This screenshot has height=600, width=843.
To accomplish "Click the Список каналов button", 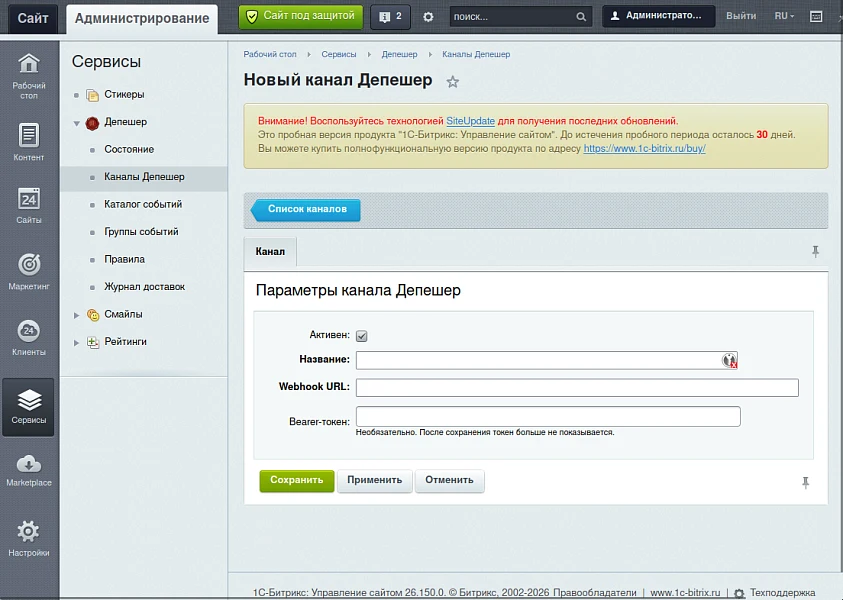I will 306,209.
